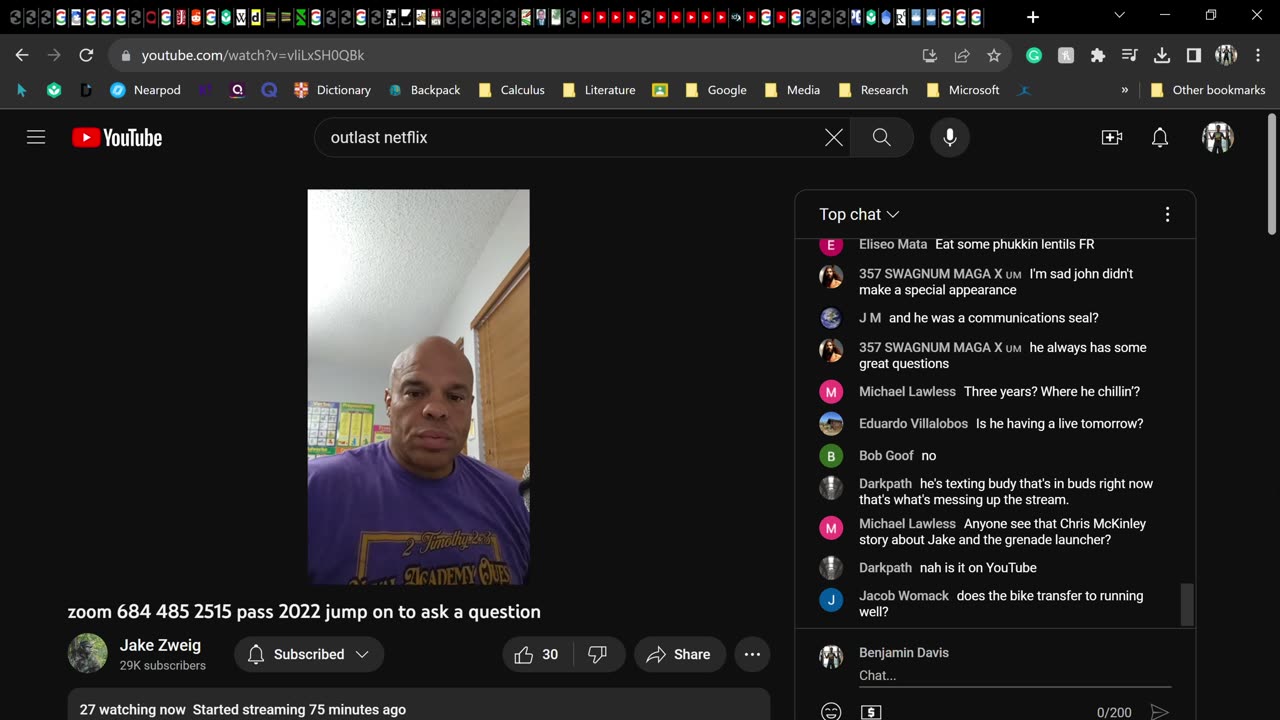Open Chrome downloads
Viewport: 1280px width, 720px height.
tap(1162, 55)
